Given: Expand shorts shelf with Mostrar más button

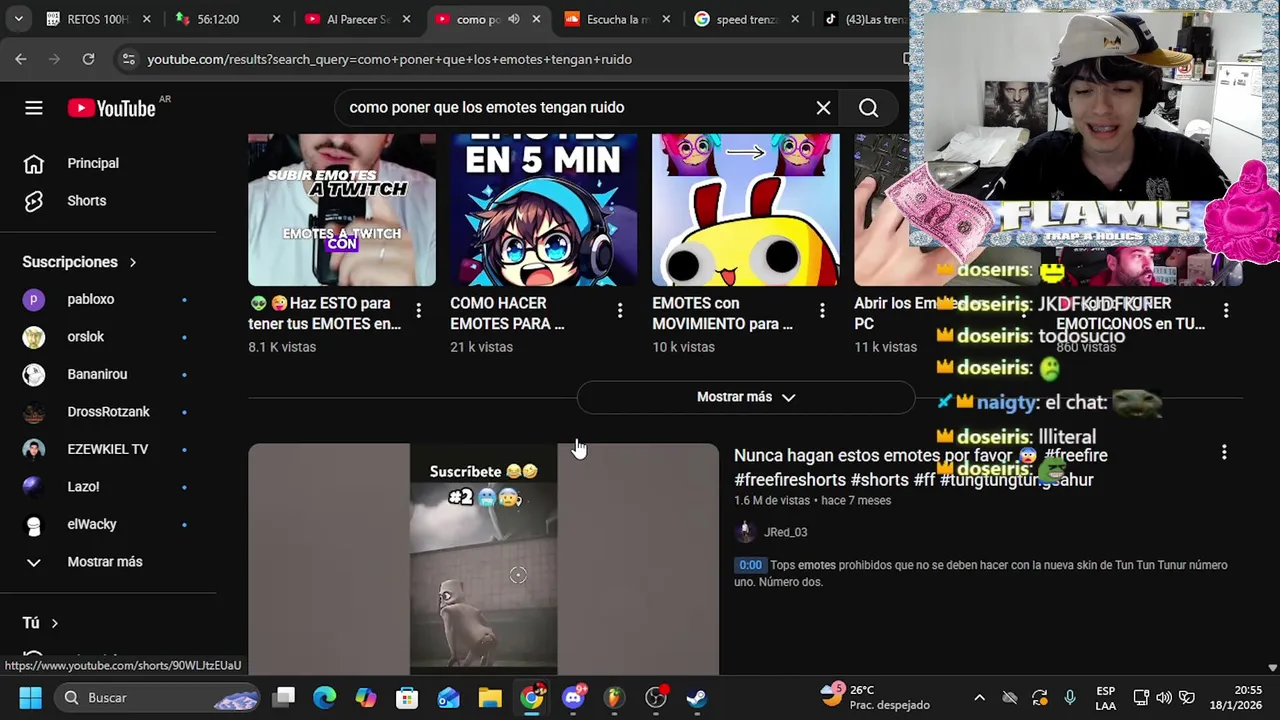Looking at the screenshot, I should [x=746, y=397].
